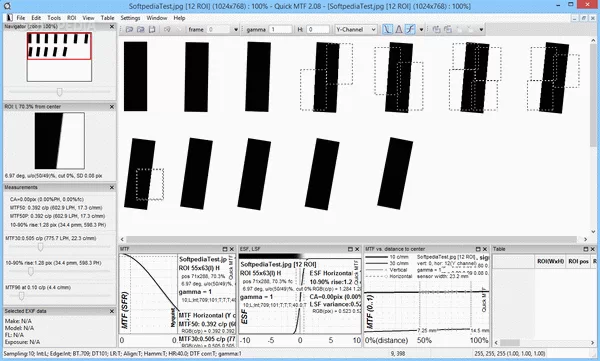Click the gamma input field

pos(281,29)
